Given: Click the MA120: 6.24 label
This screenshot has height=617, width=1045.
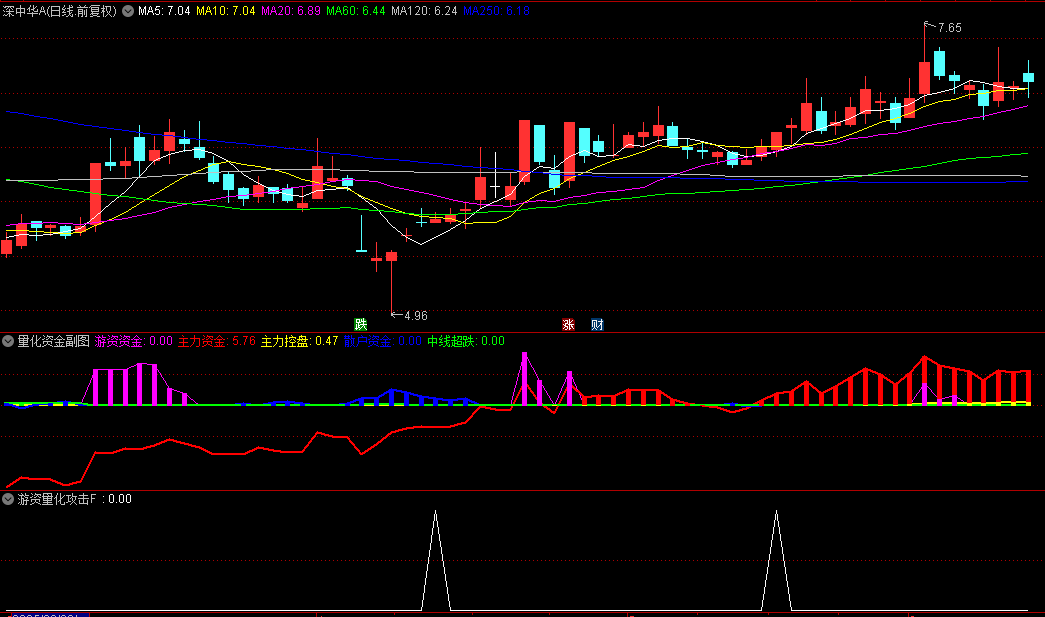Looking at the screenshot, I should click(424, 11).
